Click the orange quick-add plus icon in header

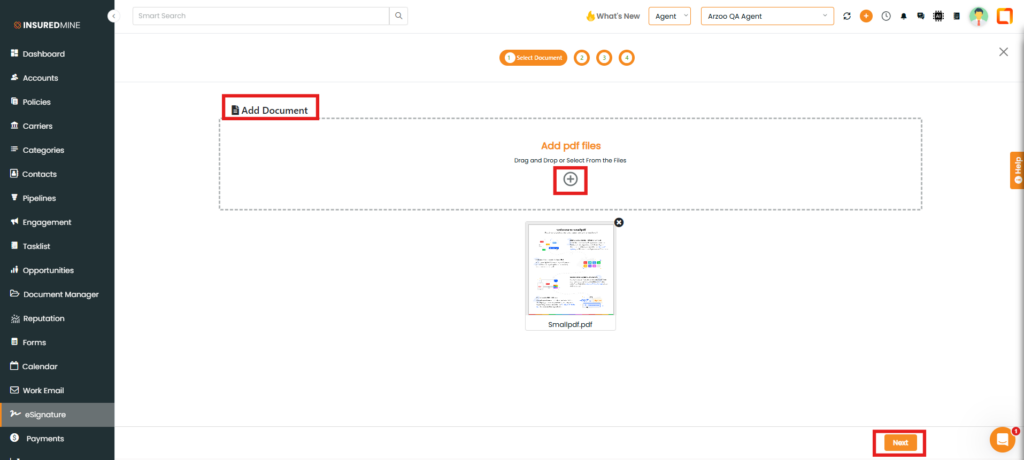[866, 16]
